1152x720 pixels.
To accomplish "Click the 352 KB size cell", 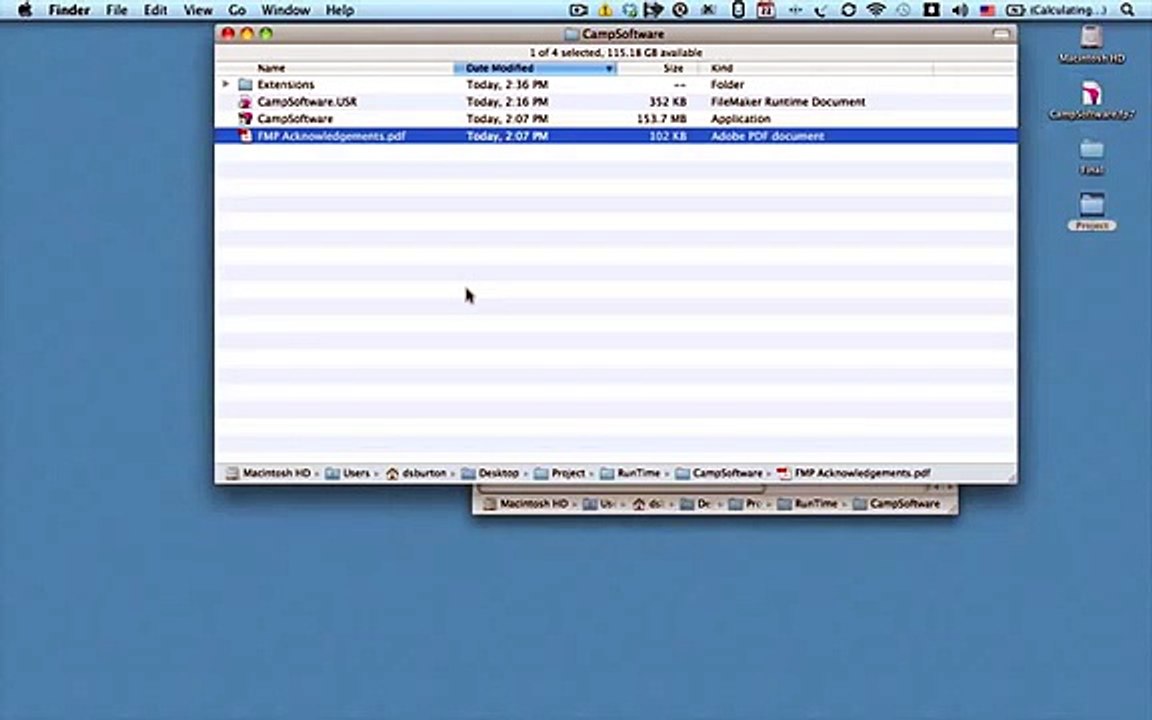I will (x=668, y=101).
